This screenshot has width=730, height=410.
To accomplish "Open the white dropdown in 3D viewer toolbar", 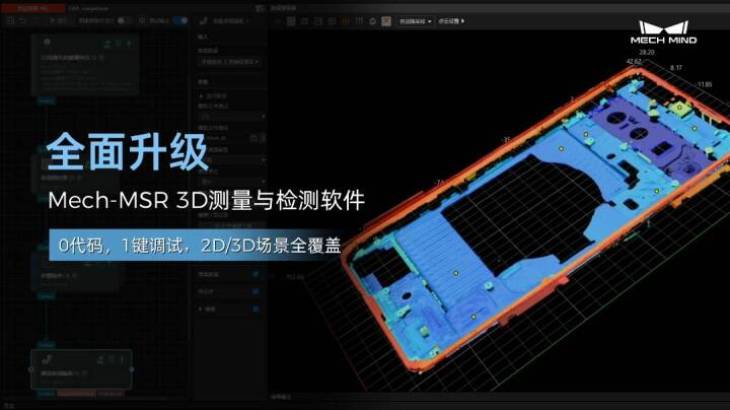I will pyautogui.click(x=415, y=21).
